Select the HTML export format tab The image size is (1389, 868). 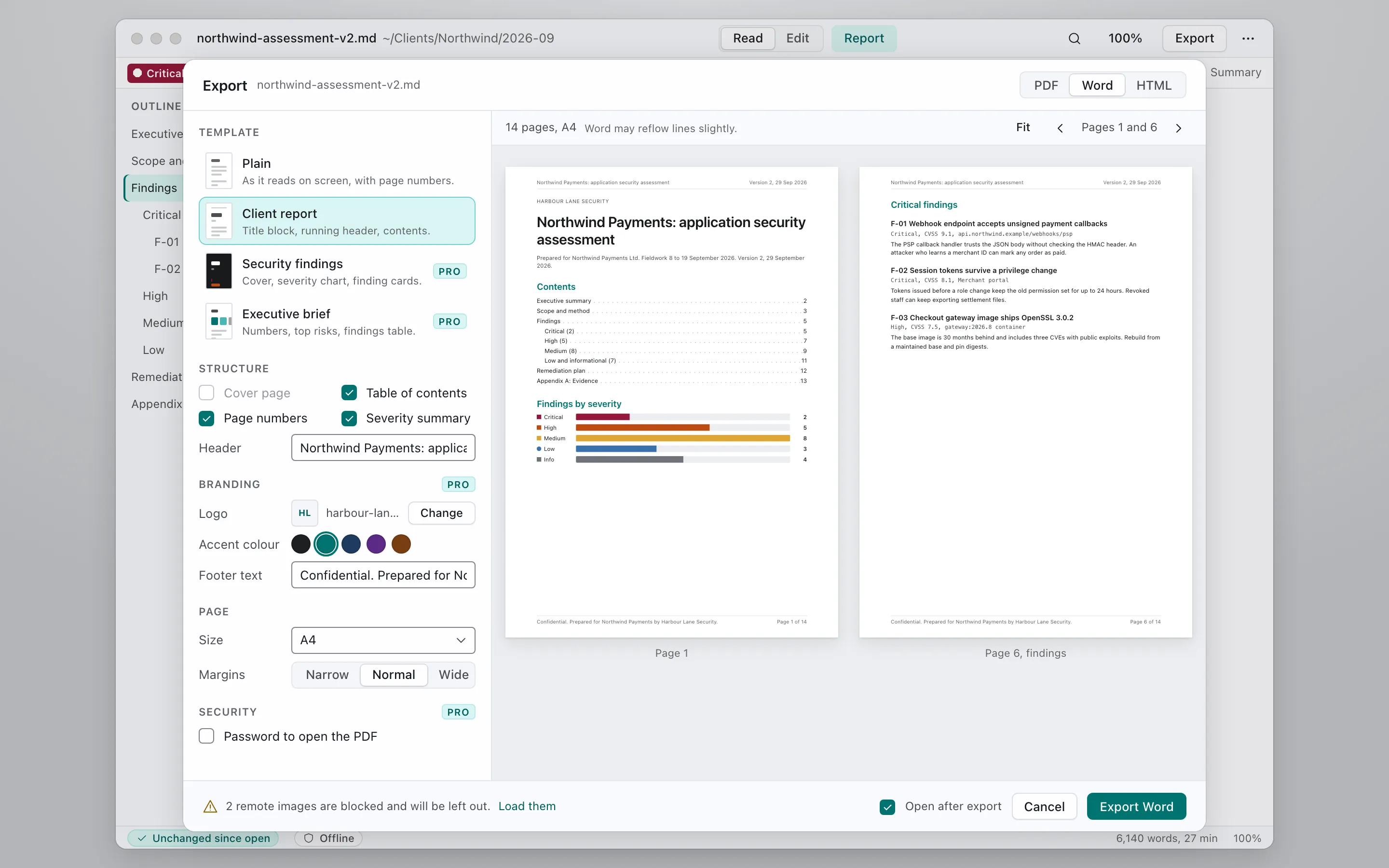[1154, 85]
